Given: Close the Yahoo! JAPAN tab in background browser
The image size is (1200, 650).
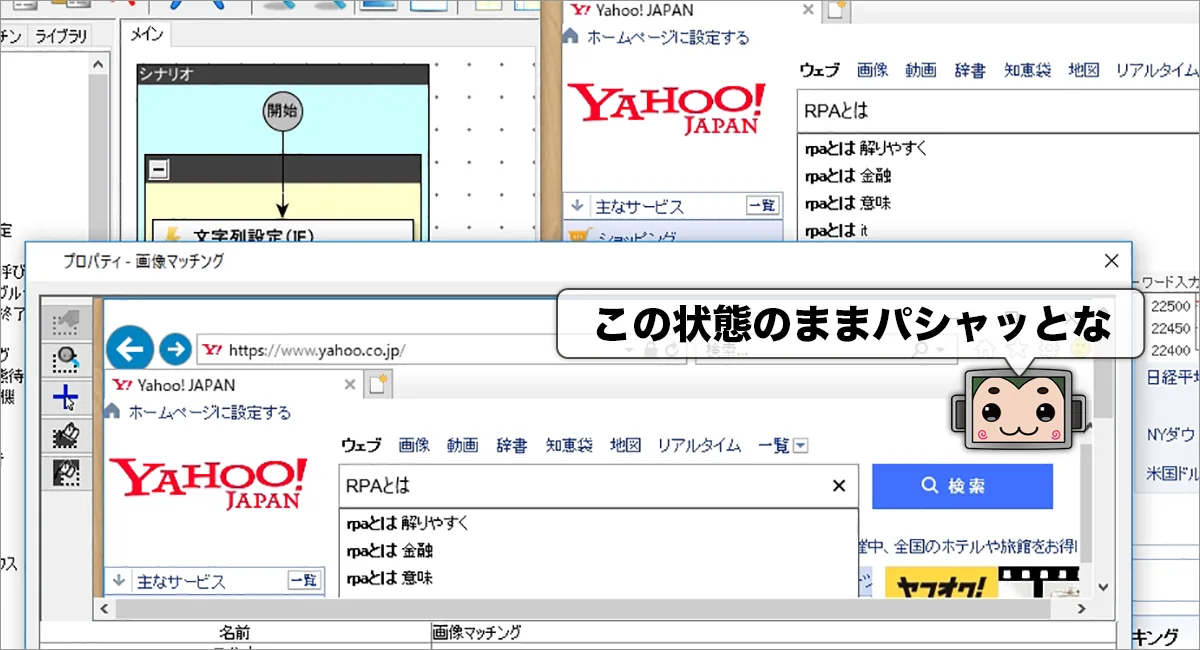Looking at the screenshot, I should 807,10.
